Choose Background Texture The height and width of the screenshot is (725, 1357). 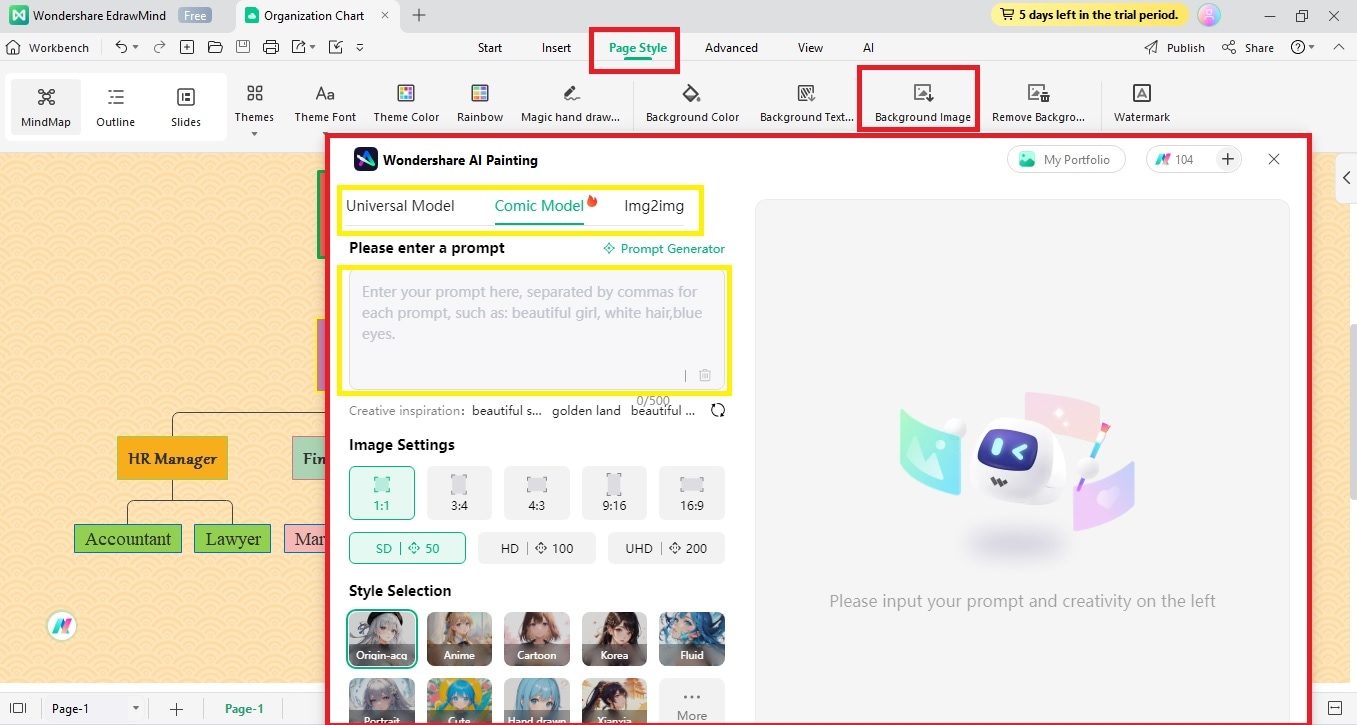[806, 104]
